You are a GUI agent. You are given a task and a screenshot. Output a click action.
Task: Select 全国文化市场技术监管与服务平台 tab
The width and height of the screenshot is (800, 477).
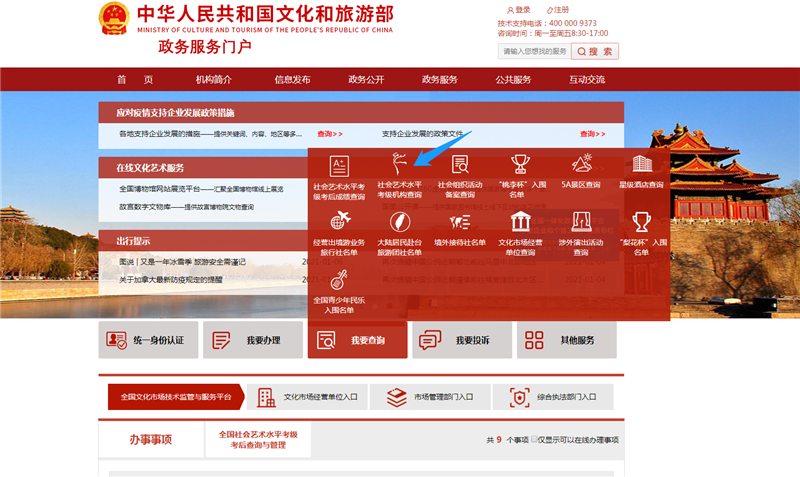(176, 397)
